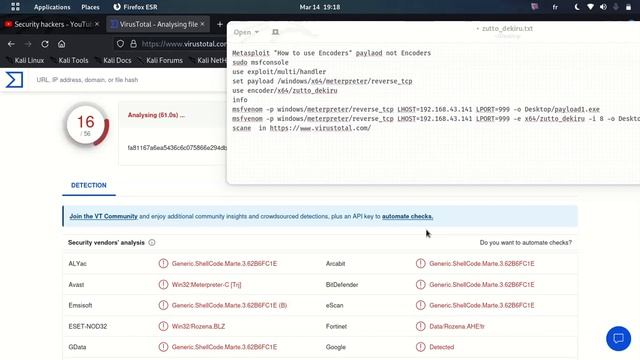Viewport: 640px width, 360px height.
Task: Click alert icon in Emsisoft row
Action: pyautogui.click(x=163, y=305)
